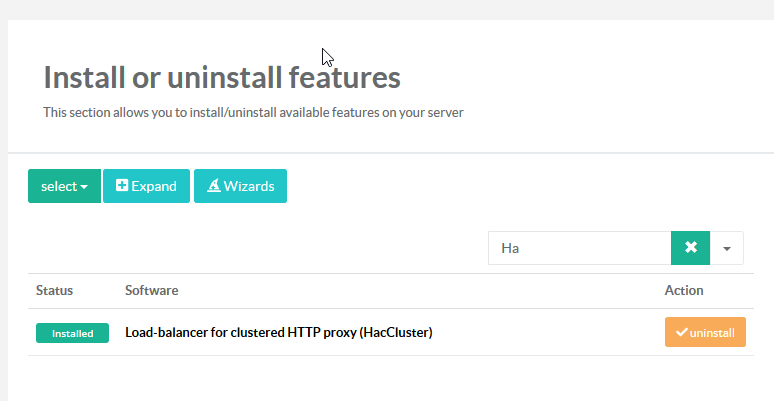This screenshot has width=774, height=401.
Task: Click the wizard icon beside Wizards
Action: tap(213, 186)
